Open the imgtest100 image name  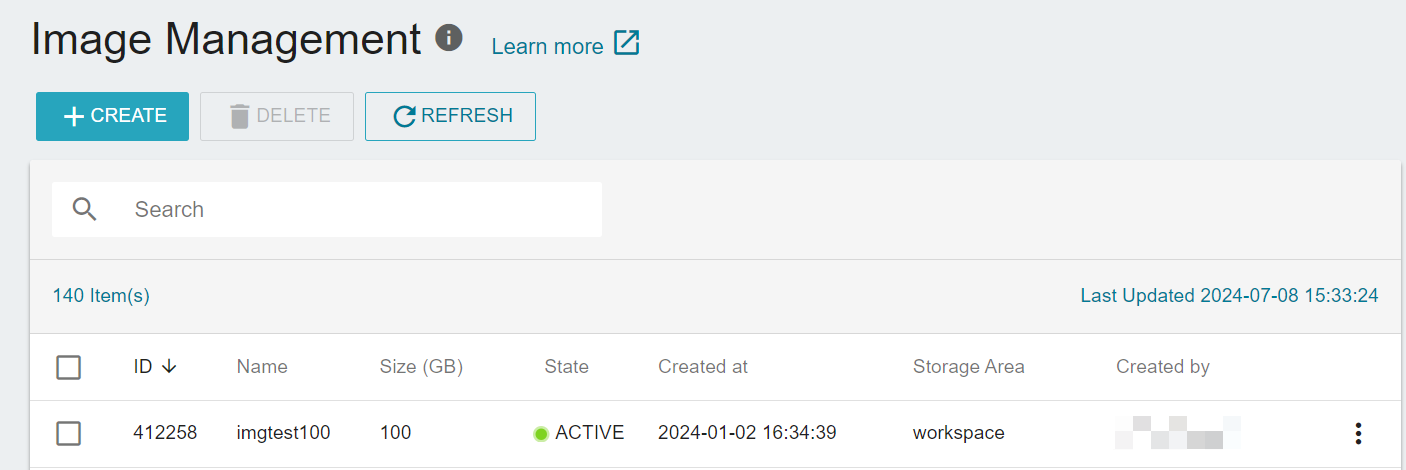coord(283,433)
